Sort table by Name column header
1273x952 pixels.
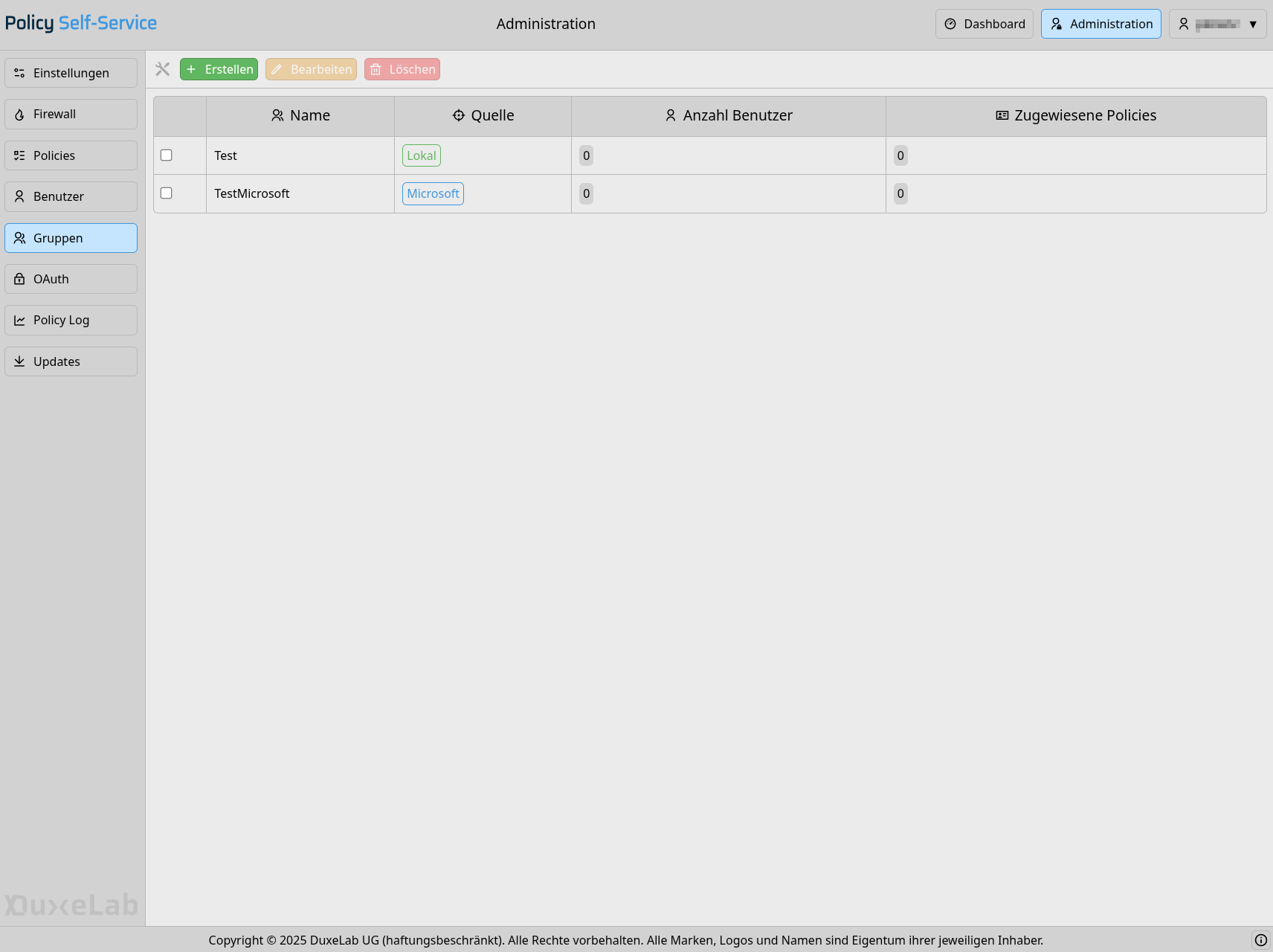pyautogui.click(x=300, y=116)
